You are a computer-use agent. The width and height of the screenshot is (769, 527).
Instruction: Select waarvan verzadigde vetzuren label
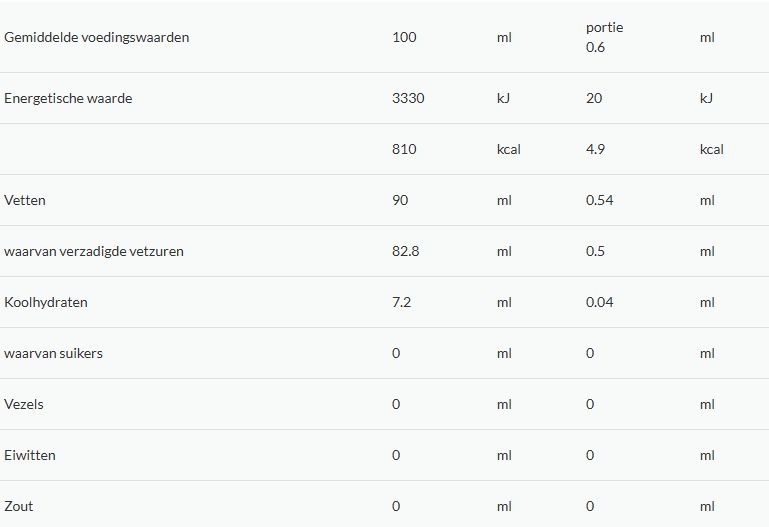click(94, 251)
